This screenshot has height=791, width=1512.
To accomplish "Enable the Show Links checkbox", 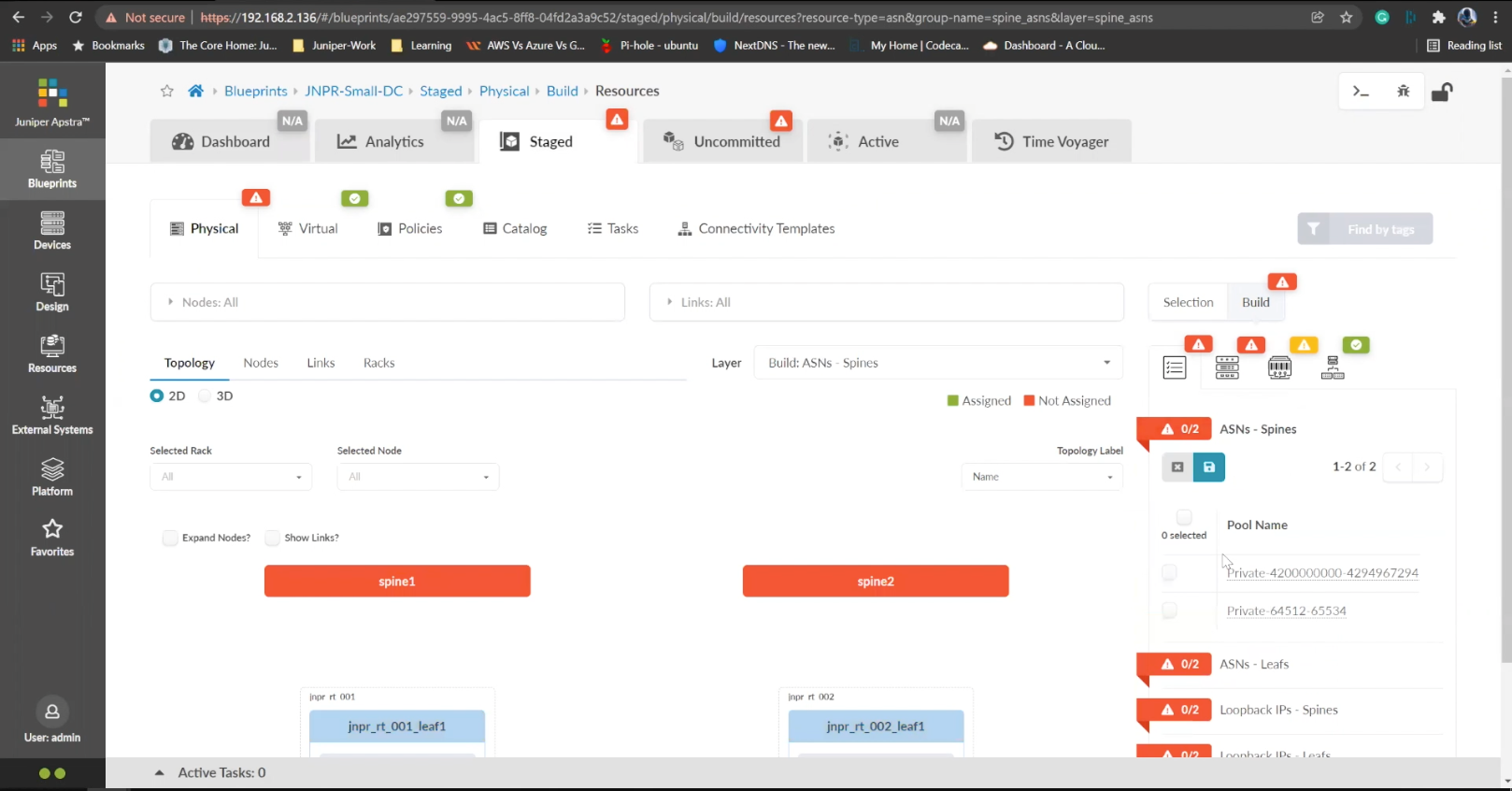I will click(x=272, y=538).
